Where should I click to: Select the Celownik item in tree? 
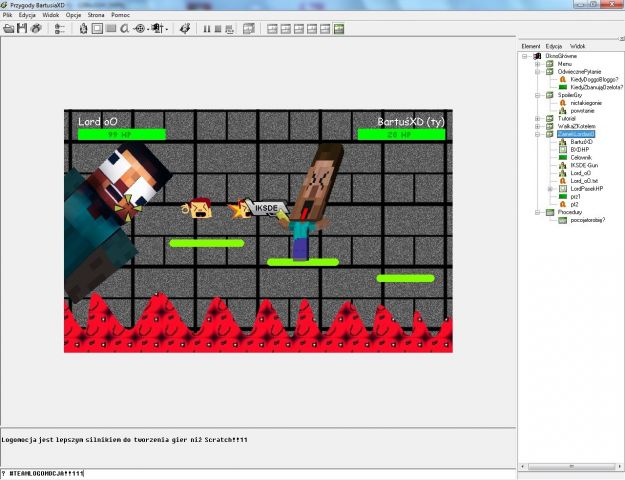pos(581,157)
